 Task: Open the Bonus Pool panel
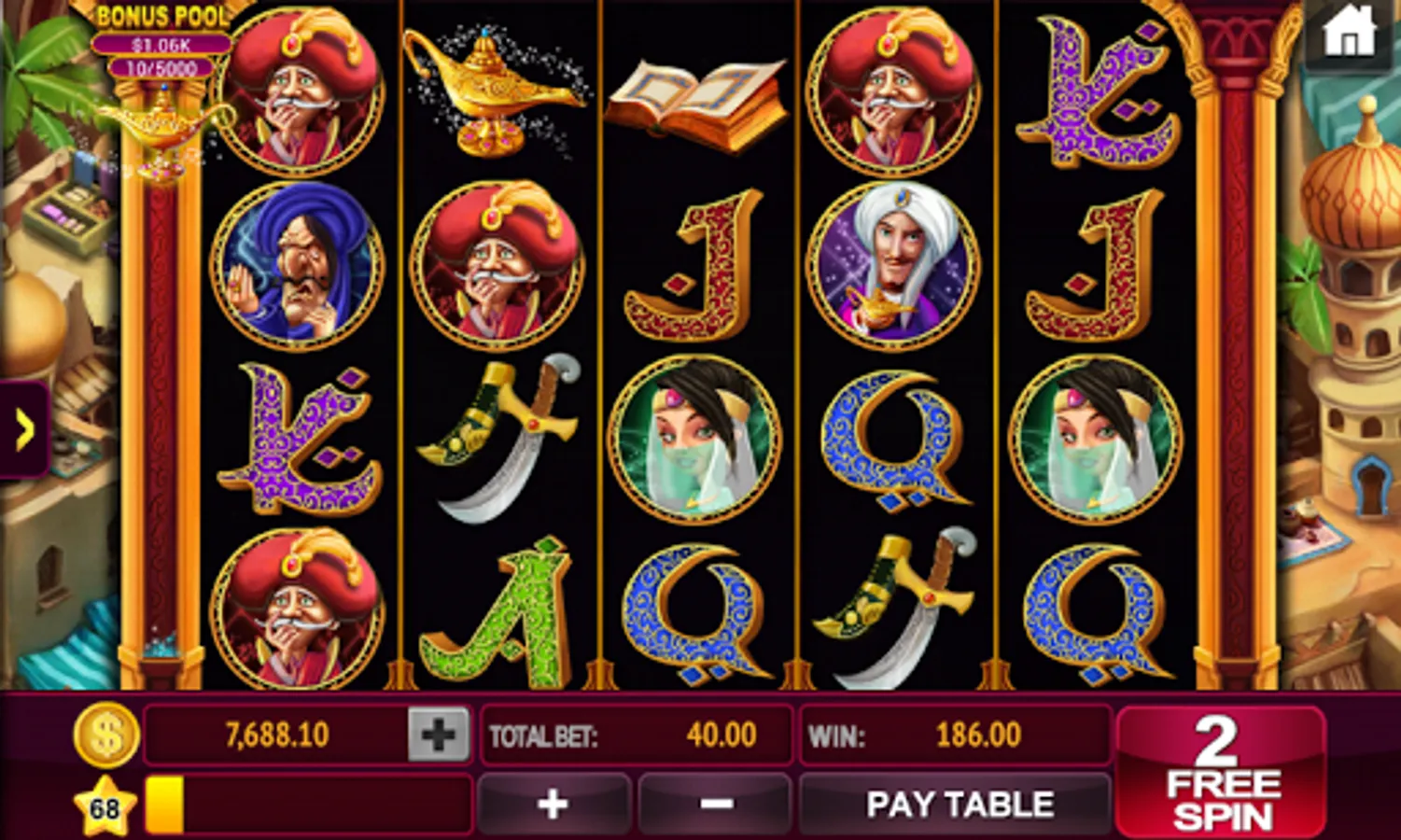coord(161,42)
